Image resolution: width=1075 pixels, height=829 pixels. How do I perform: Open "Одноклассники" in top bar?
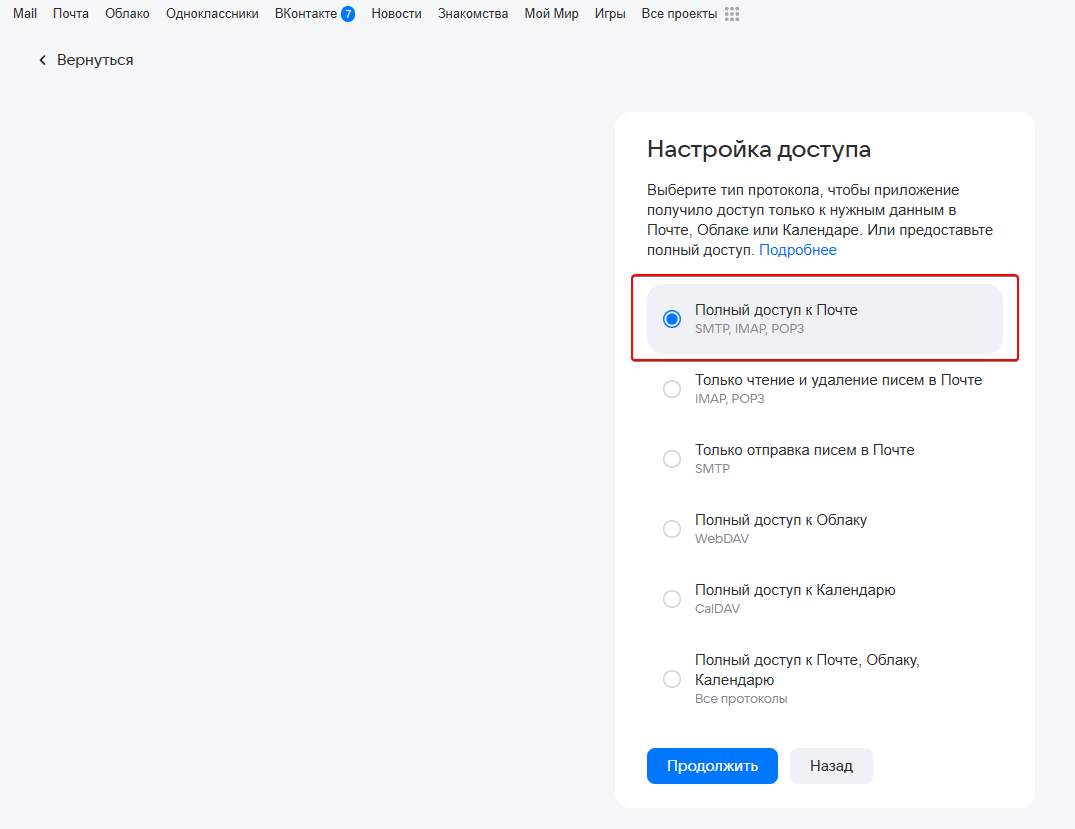[x=212, y=14]
